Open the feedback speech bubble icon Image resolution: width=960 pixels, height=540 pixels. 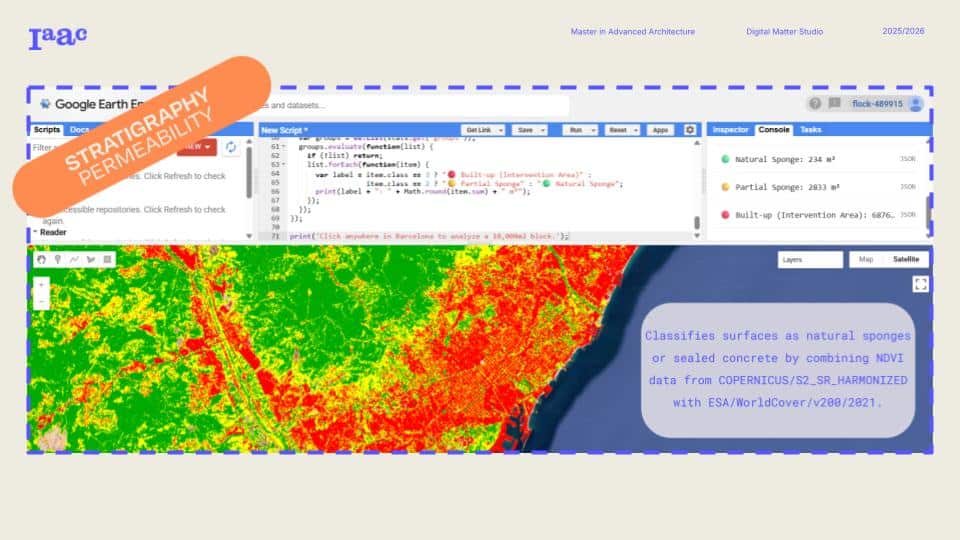pos(834,103)
